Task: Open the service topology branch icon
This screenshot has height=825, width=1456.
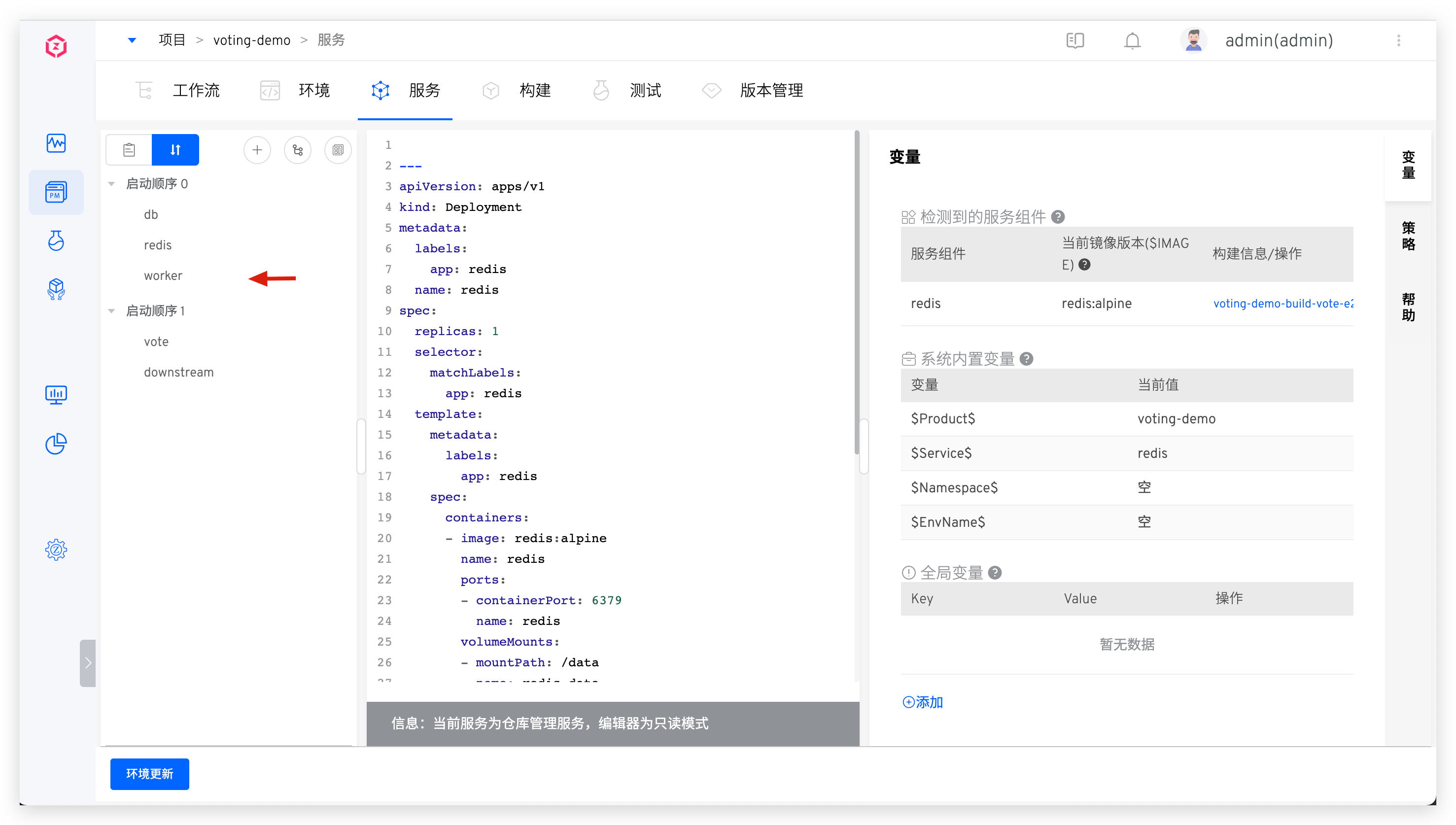Action: click(x=298, y=150)
